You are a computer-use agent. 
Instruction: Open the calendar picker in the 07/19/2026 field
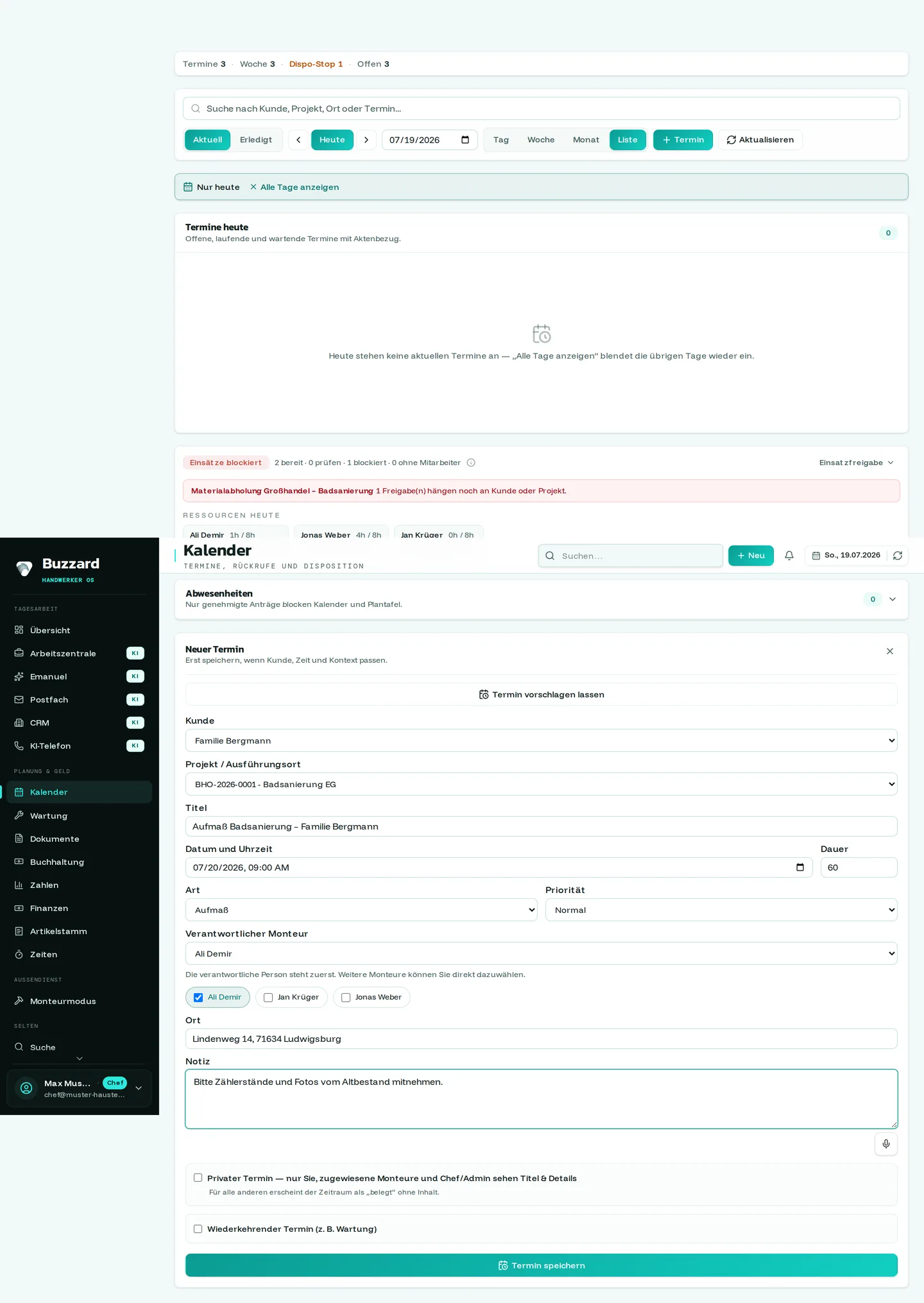pos(465,140)
